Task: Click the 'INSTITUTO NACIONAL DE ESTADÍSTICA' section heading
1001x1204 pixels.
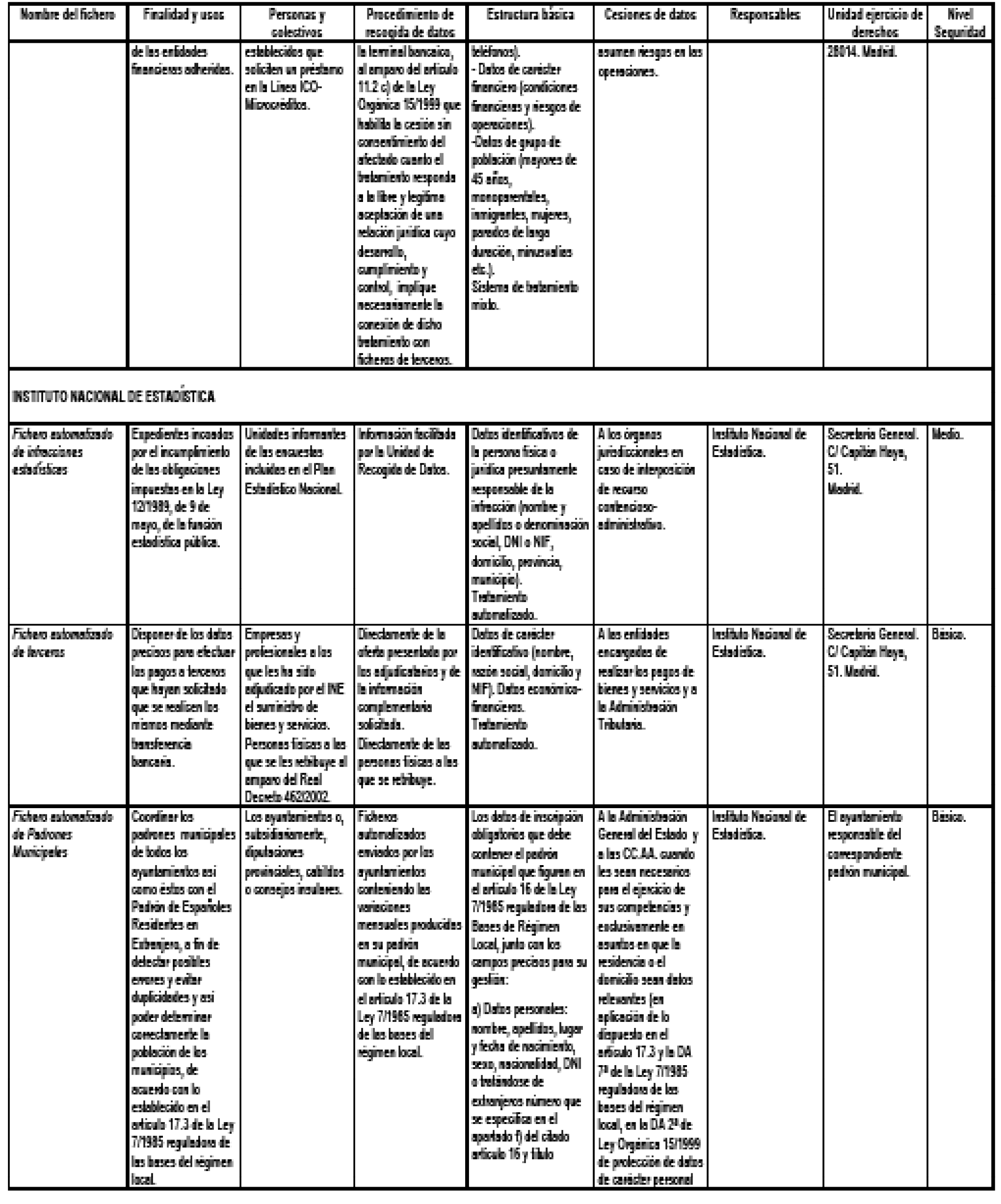Action: pos(113,396)
